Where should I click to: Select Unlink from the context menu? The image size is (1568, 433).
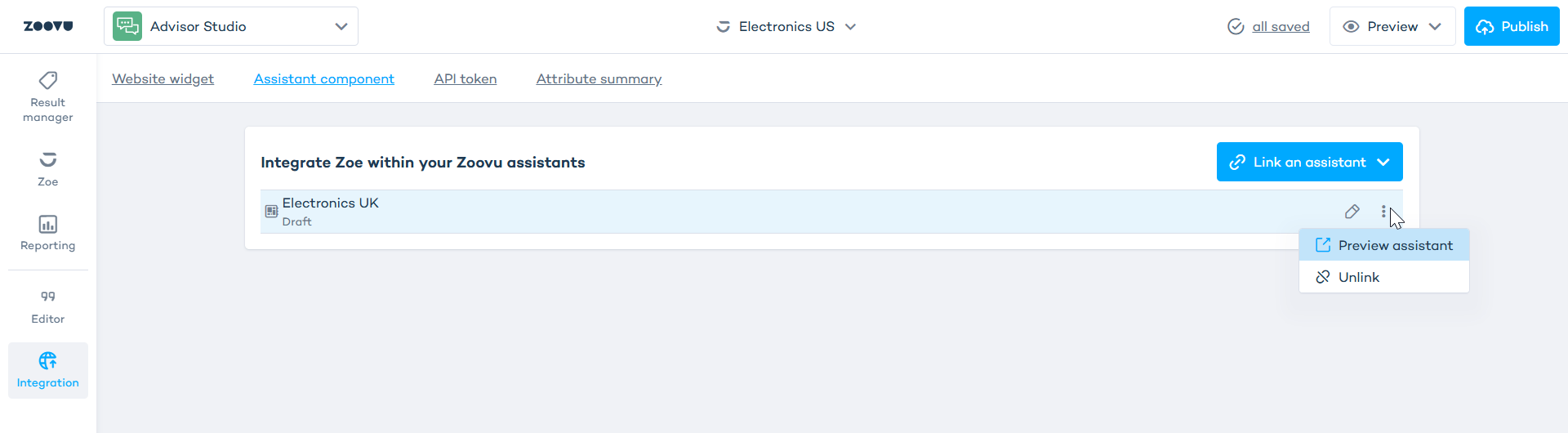[1359, 277]
